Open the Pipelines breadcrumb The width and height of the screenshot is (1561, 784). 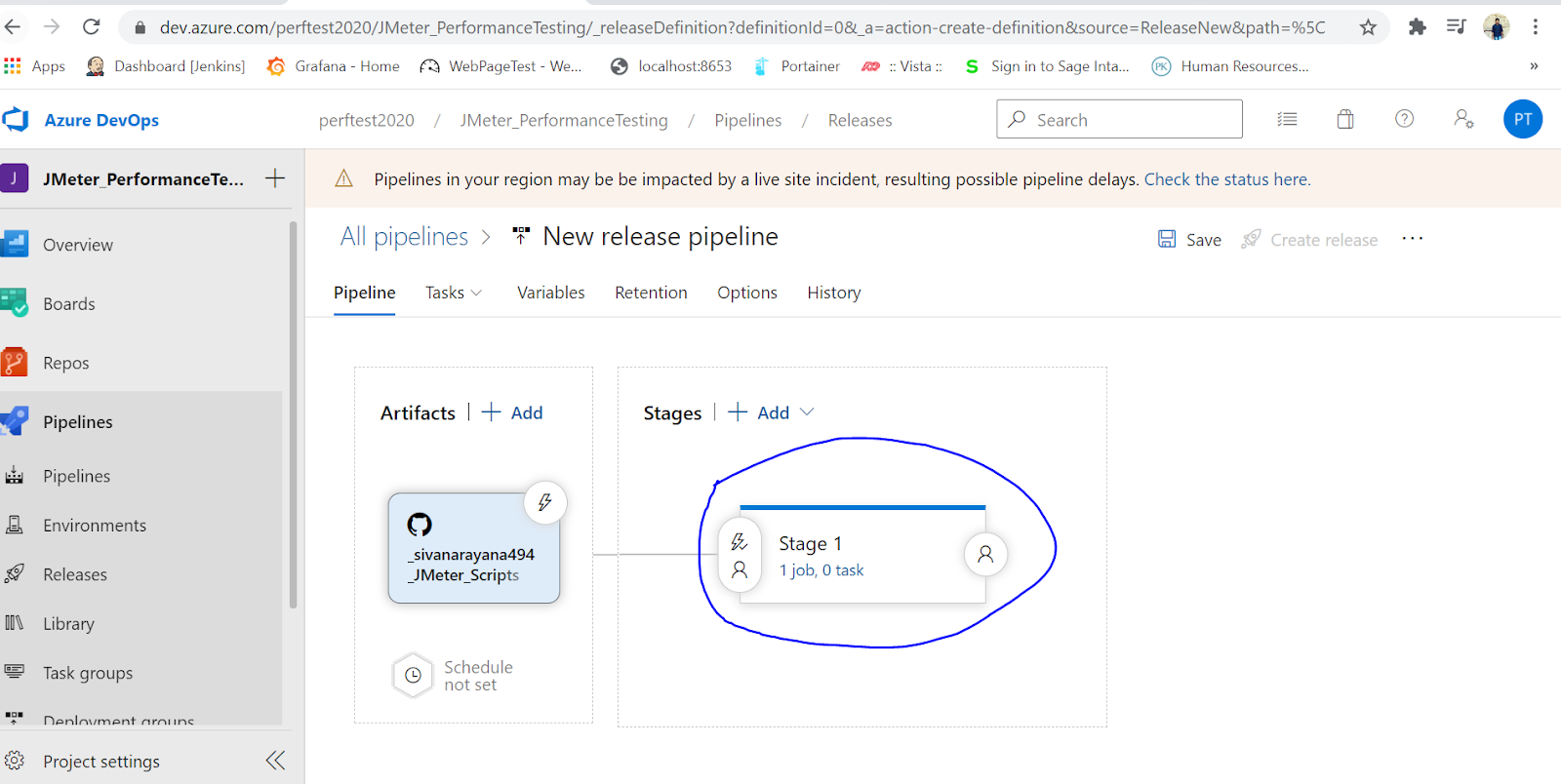pos(748,120)
